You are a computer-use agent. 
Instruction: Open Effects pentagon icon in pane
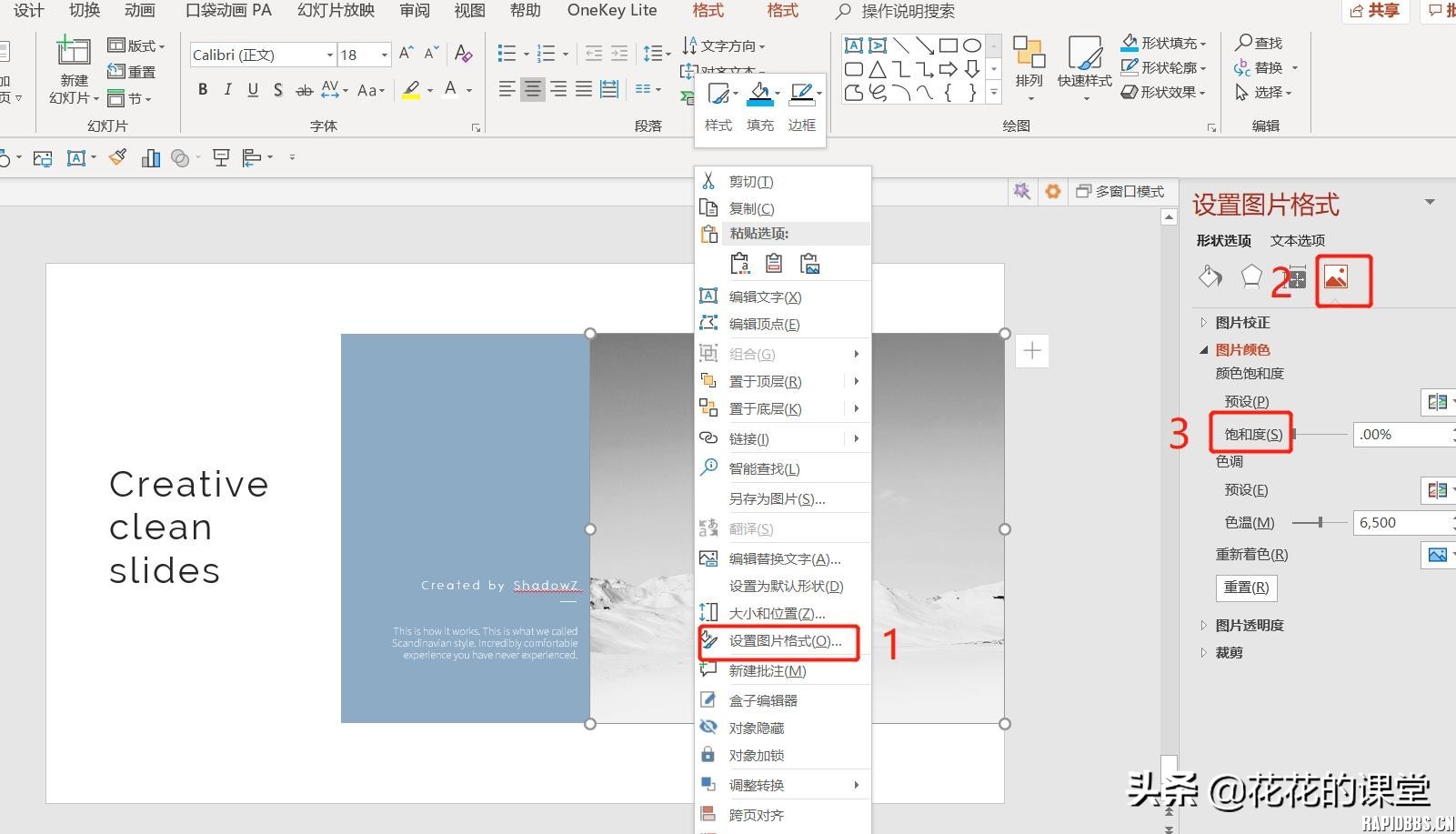(1252, 276)
